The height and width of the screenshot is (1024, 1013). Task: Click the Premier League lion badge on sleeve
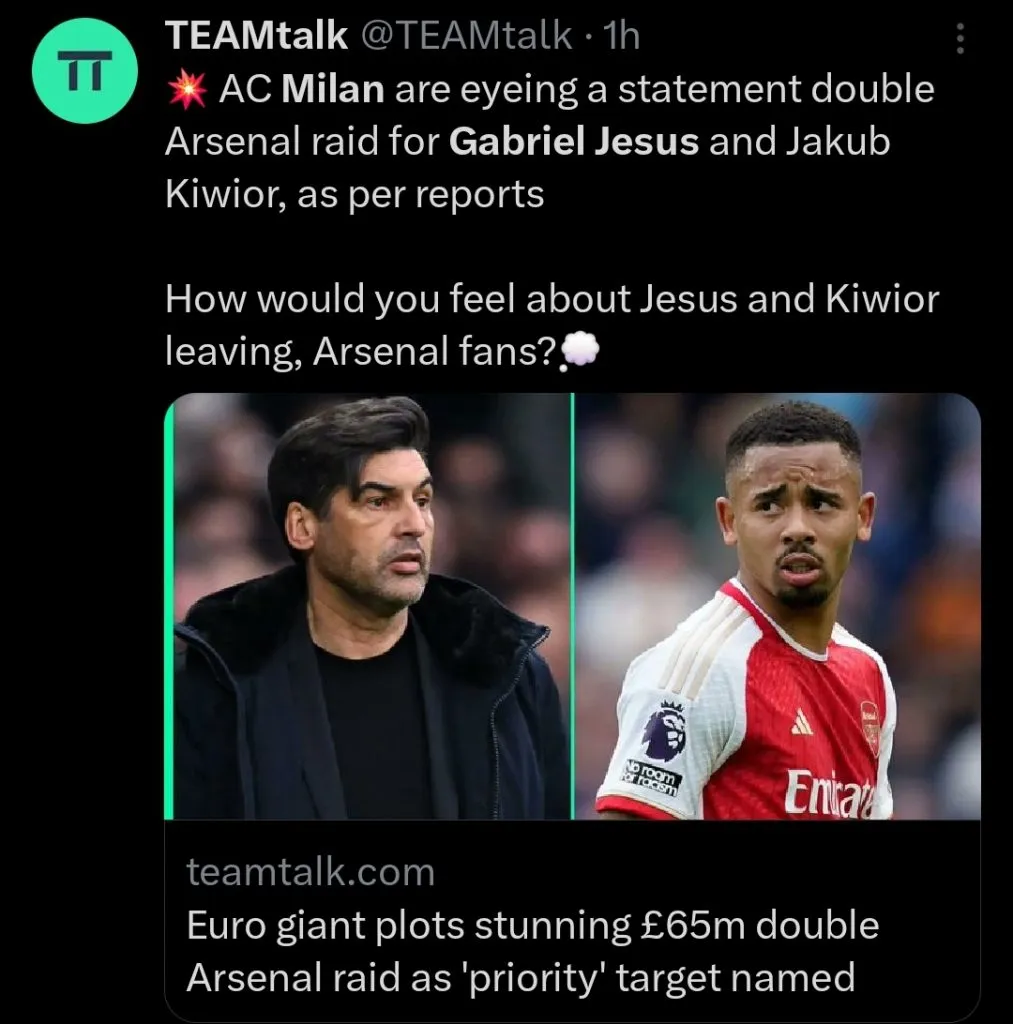664,731
